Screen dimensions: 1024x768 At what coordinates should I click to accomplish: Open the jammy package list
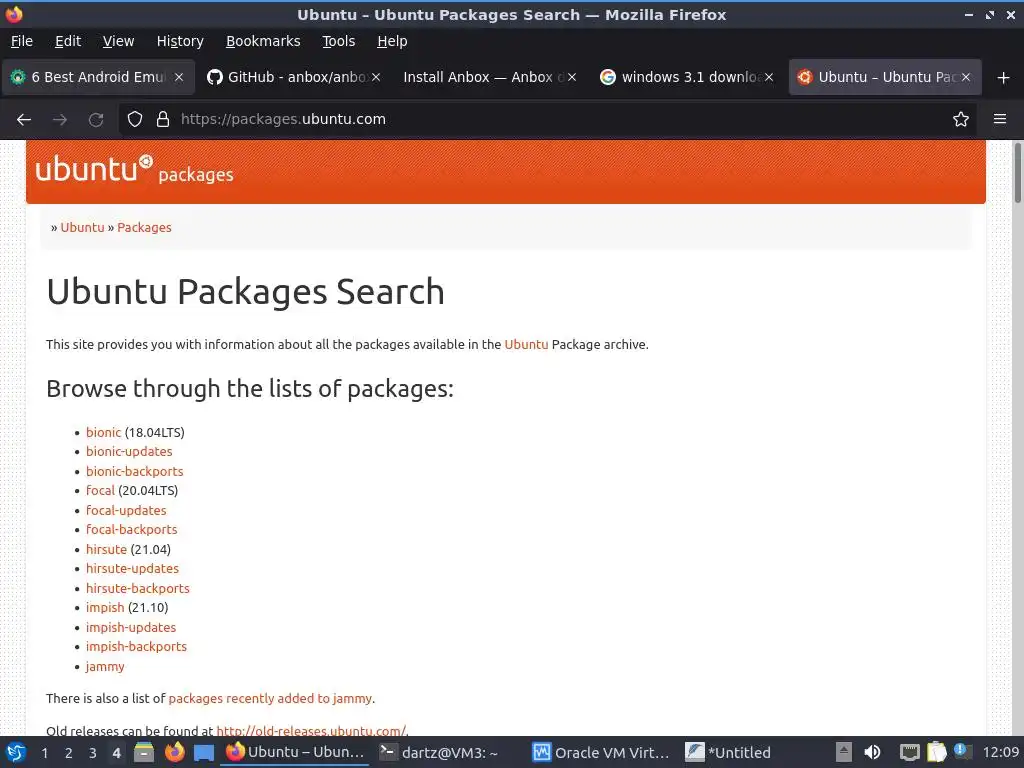pyautogui.click(x=104, y=667)
